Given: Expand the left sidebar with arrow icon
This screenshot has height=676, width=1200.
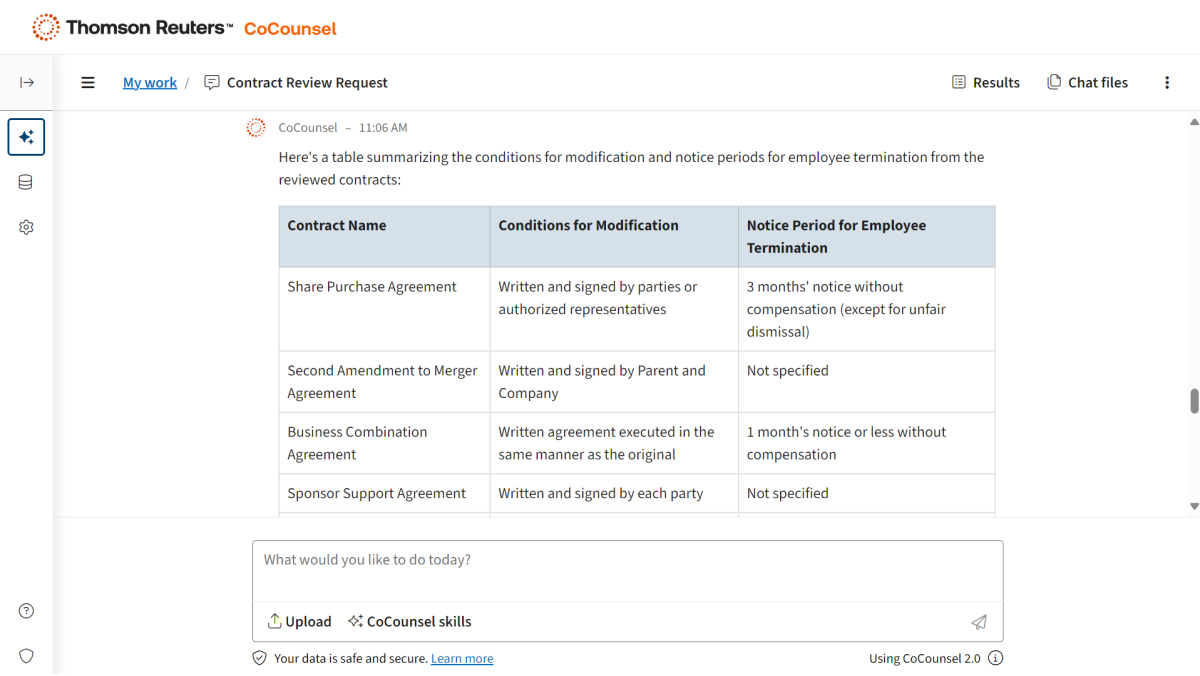Looking at the screenshot, I should [27, 83].
